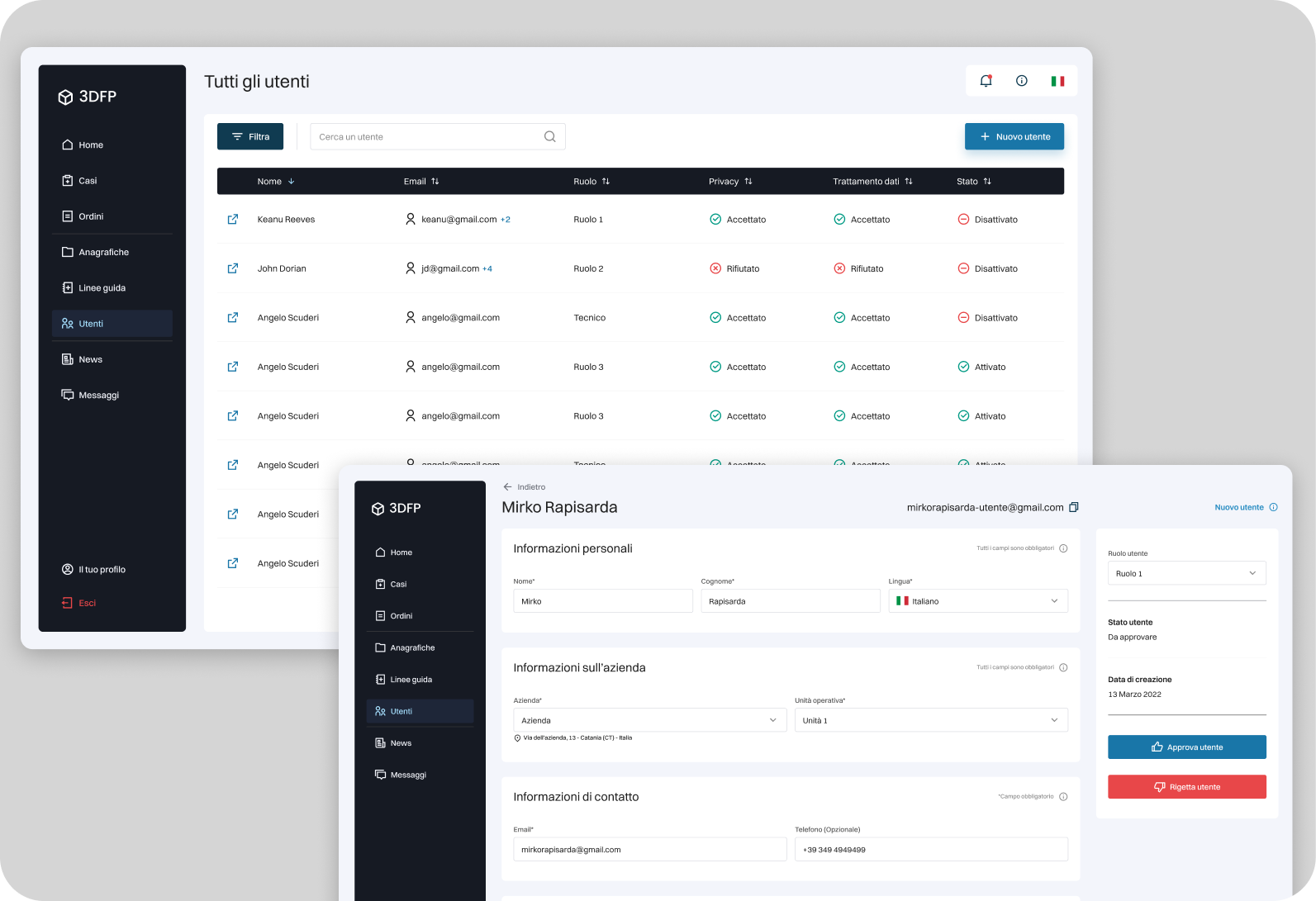
Task: Expand the Unità operativa dropdown
Action: click(x=931, y=720)
